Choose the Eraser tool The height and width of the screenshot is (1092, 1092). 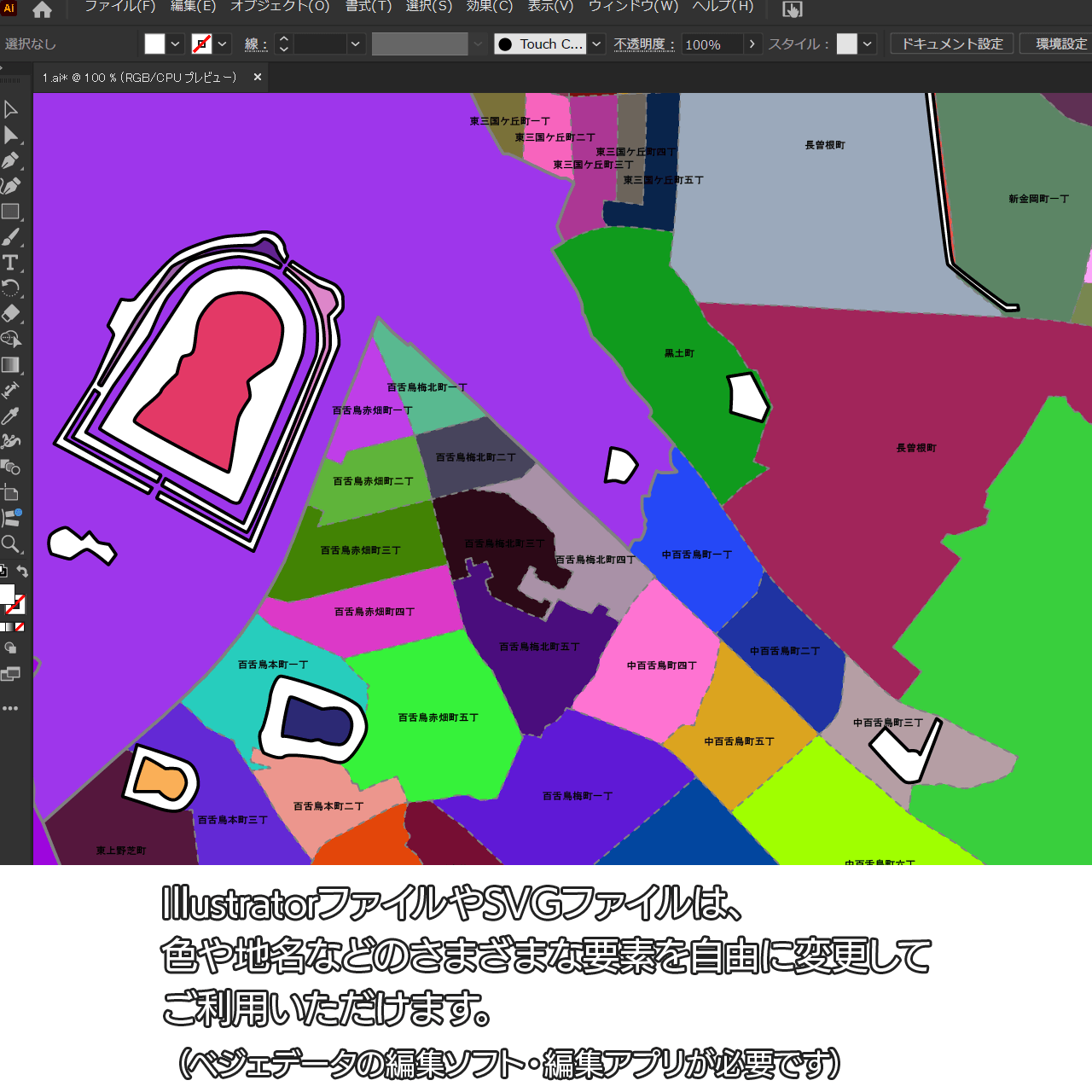click(10, 314)
